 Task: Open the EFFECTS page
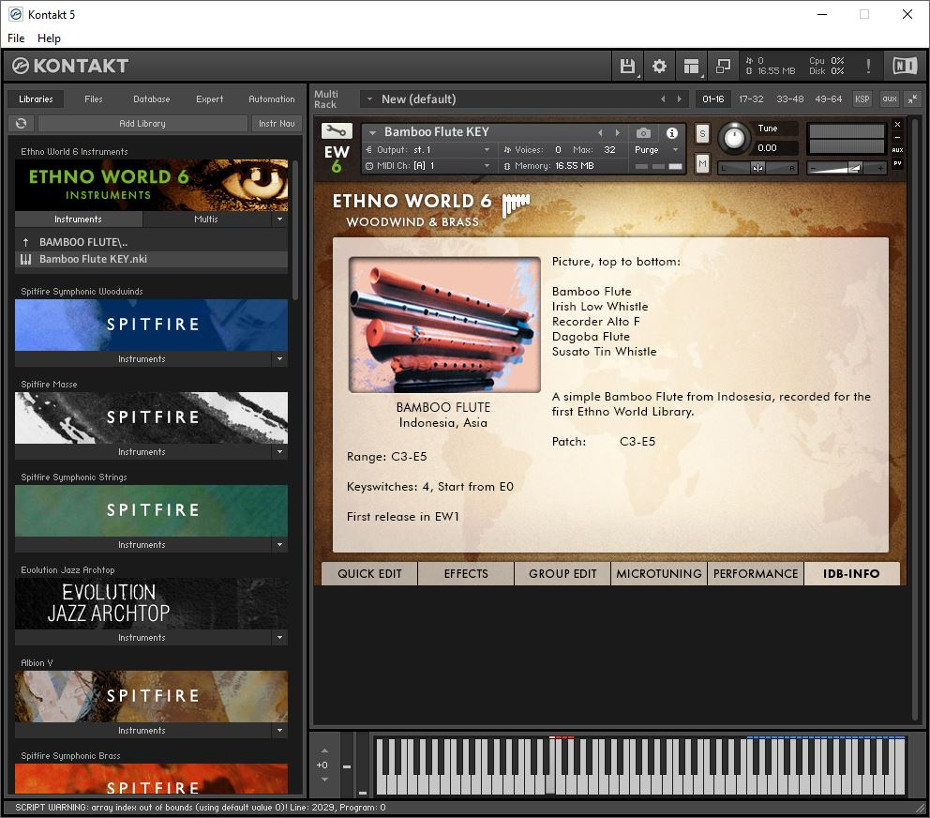(x=466, y=574)
